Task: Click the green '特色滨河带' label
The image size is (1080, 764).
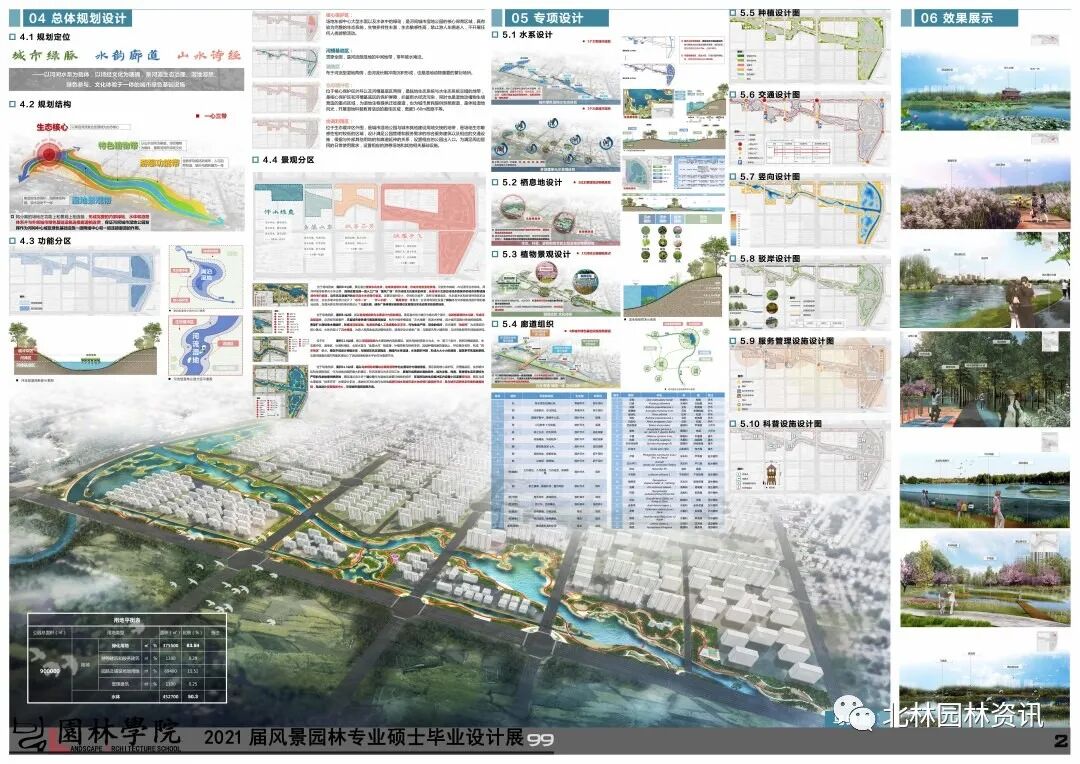Action: tap(118, 145)
